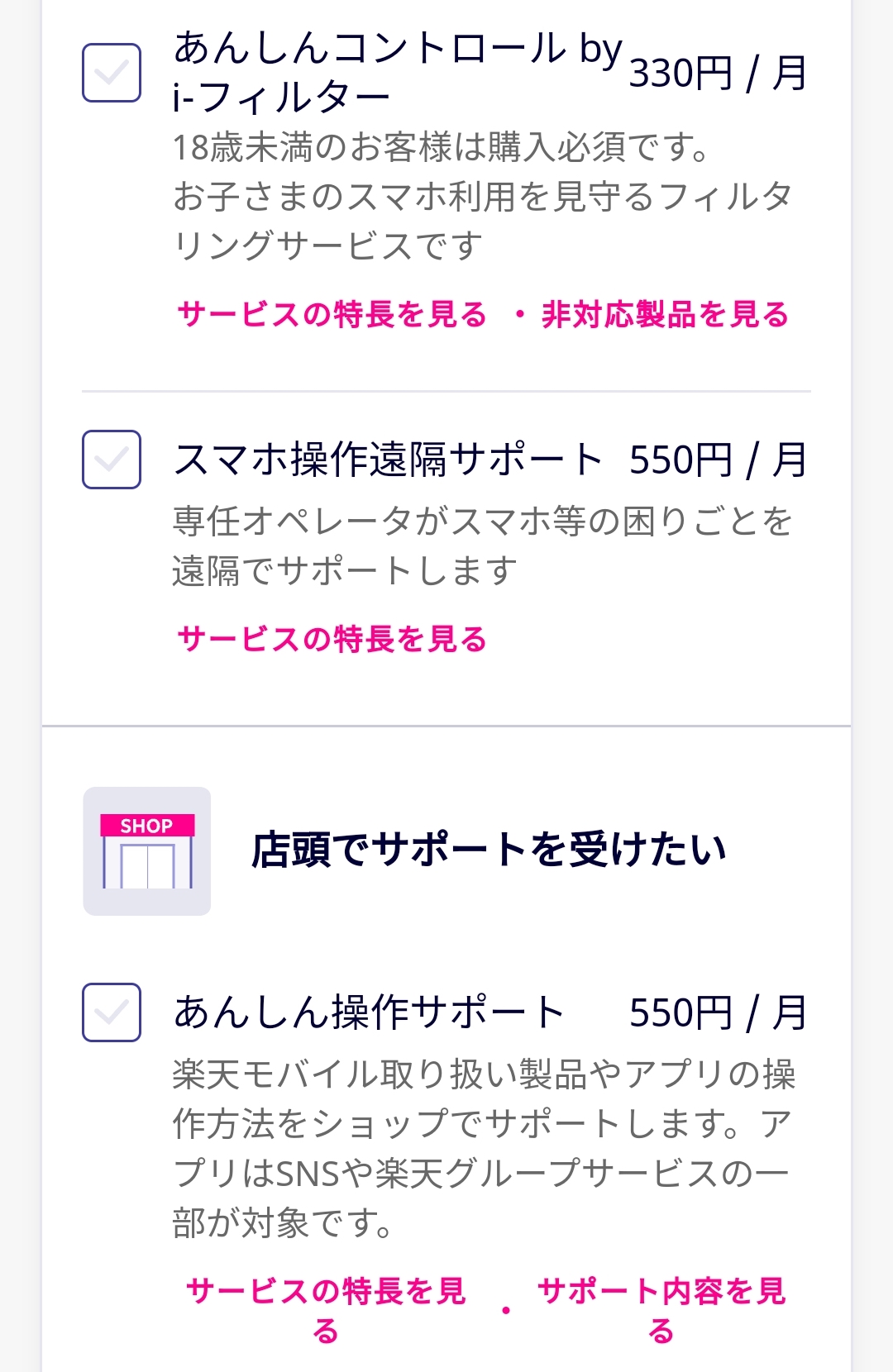Select the 18歳未満のお客様は購入必須です notice

(x=442, y=148)
